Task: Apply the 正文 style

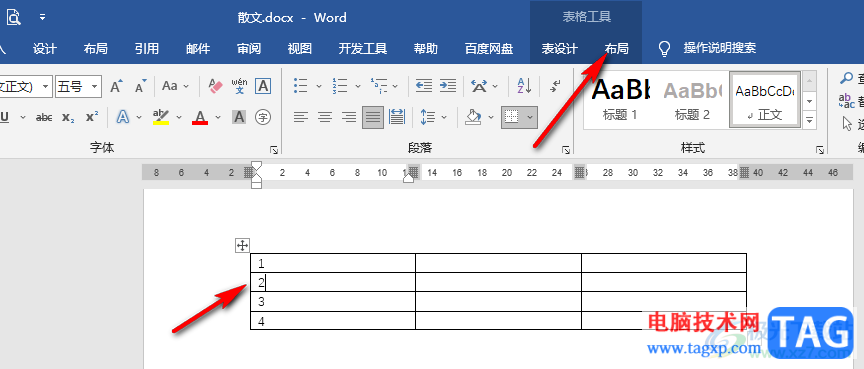Action: coord(765,100)
